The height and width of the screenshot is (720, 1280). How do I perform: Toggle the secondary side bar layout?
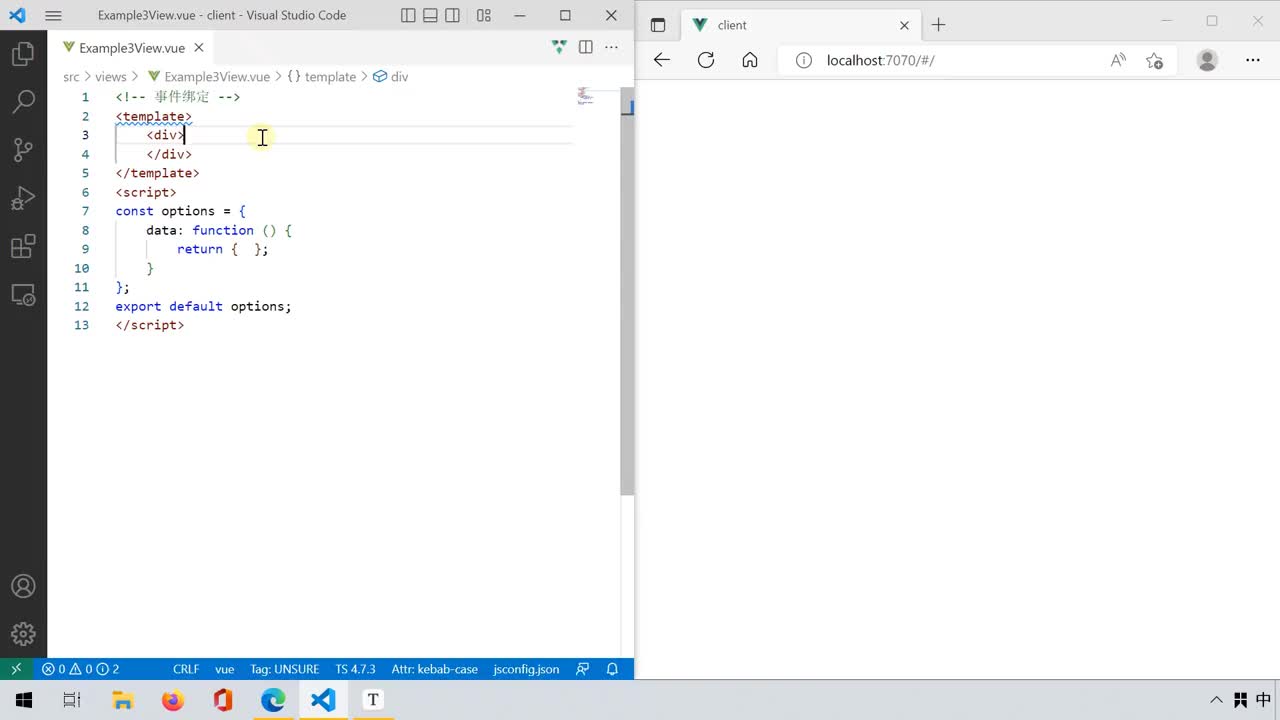coord(453,16)
